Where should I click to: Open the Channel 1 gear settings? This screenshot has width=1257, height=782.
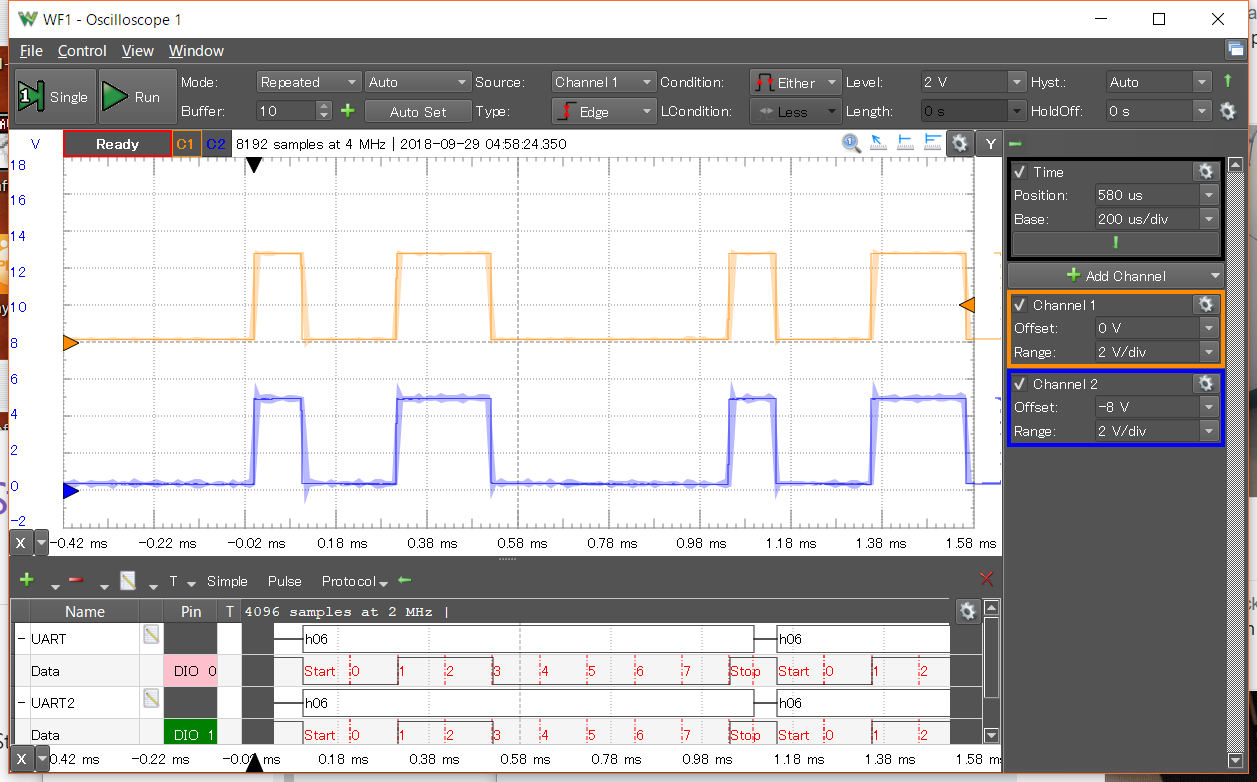(x=1205, y=304)
